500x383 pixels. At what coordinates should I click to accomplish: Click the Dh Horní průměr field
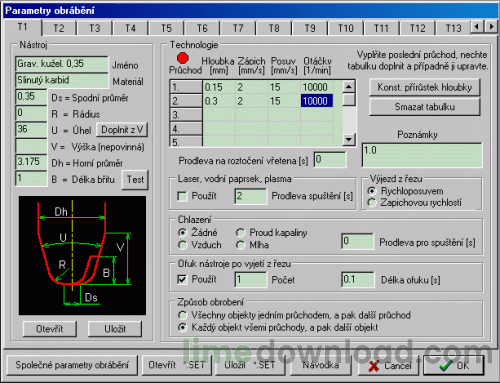pyautogui.click(x=31, y=162)
